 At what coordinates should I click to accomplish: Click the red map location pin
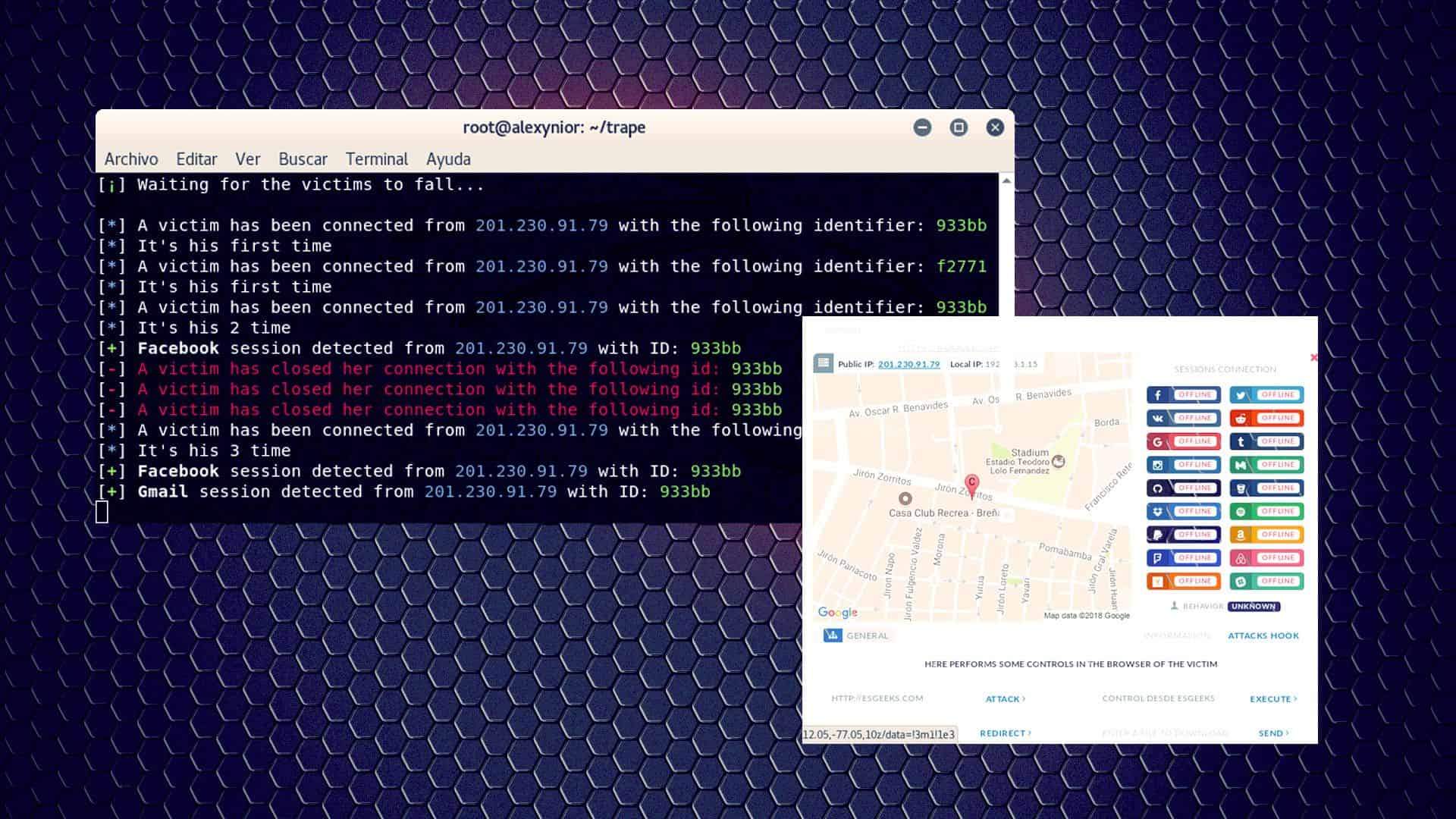pos(971,483)
